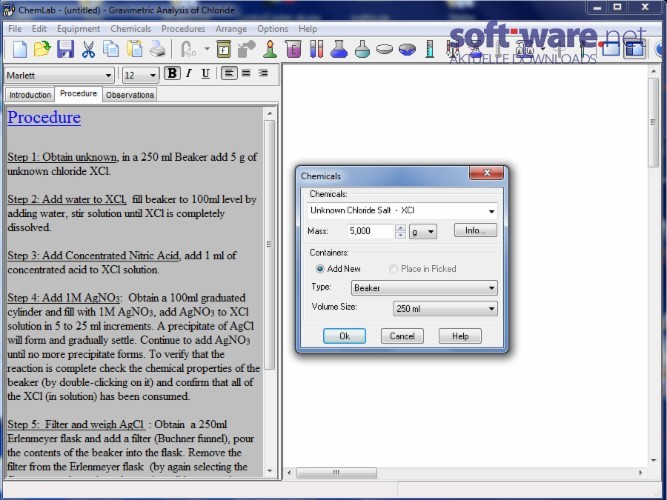Toggle italic text formatting

coord(189,73)
